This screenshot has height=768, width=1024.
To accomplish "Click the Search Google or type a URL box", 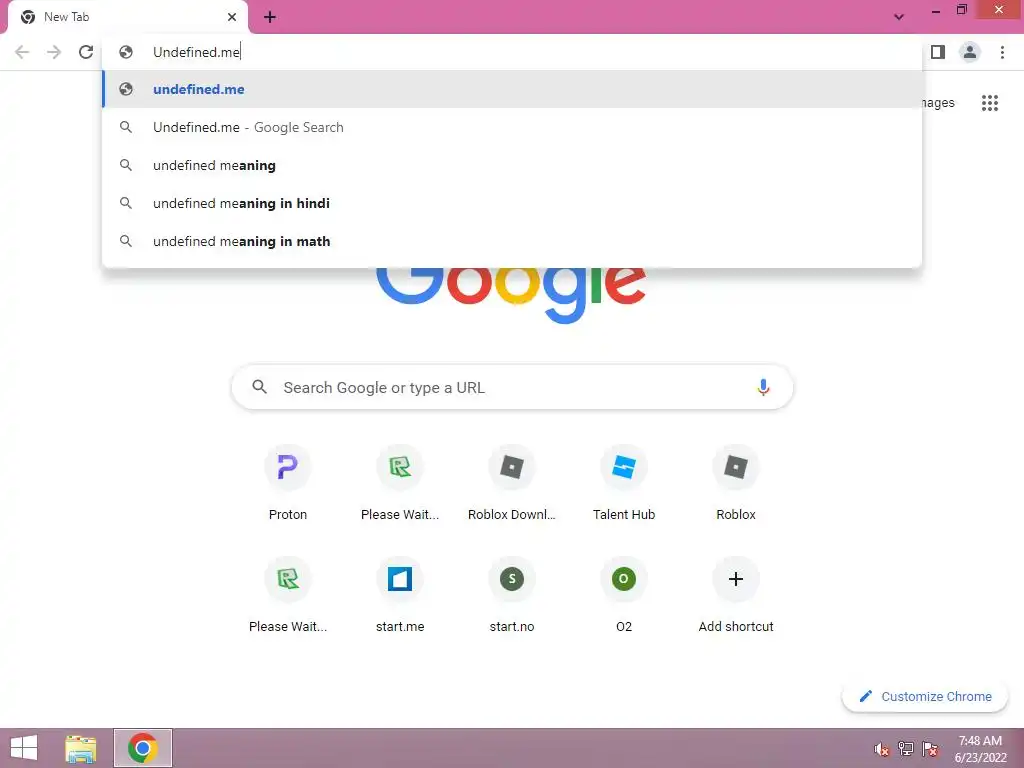I will point(512,387).
